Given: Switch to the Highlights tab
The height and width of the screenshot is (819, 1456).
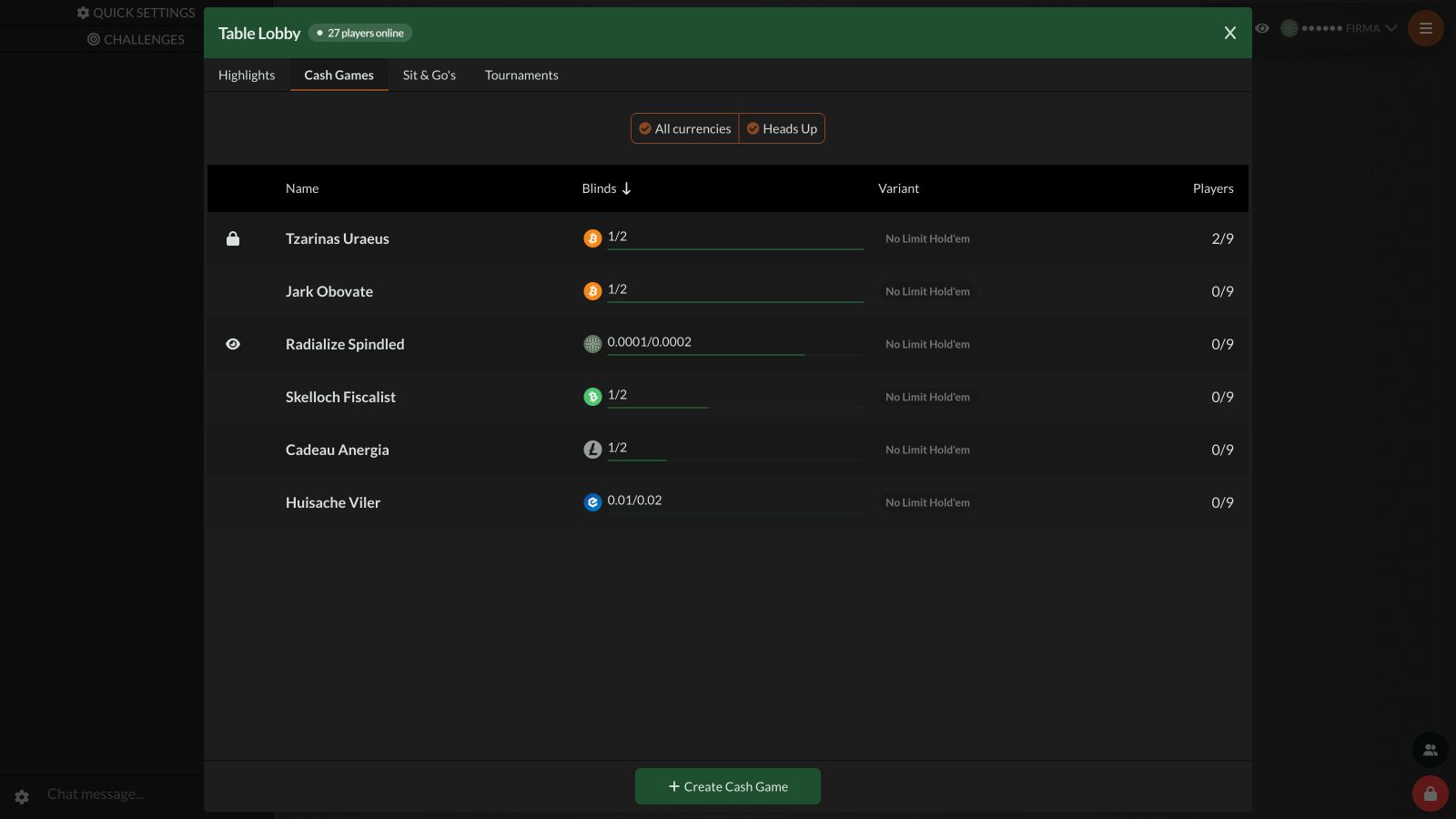Looking at the screenshot, I should 247,75.
